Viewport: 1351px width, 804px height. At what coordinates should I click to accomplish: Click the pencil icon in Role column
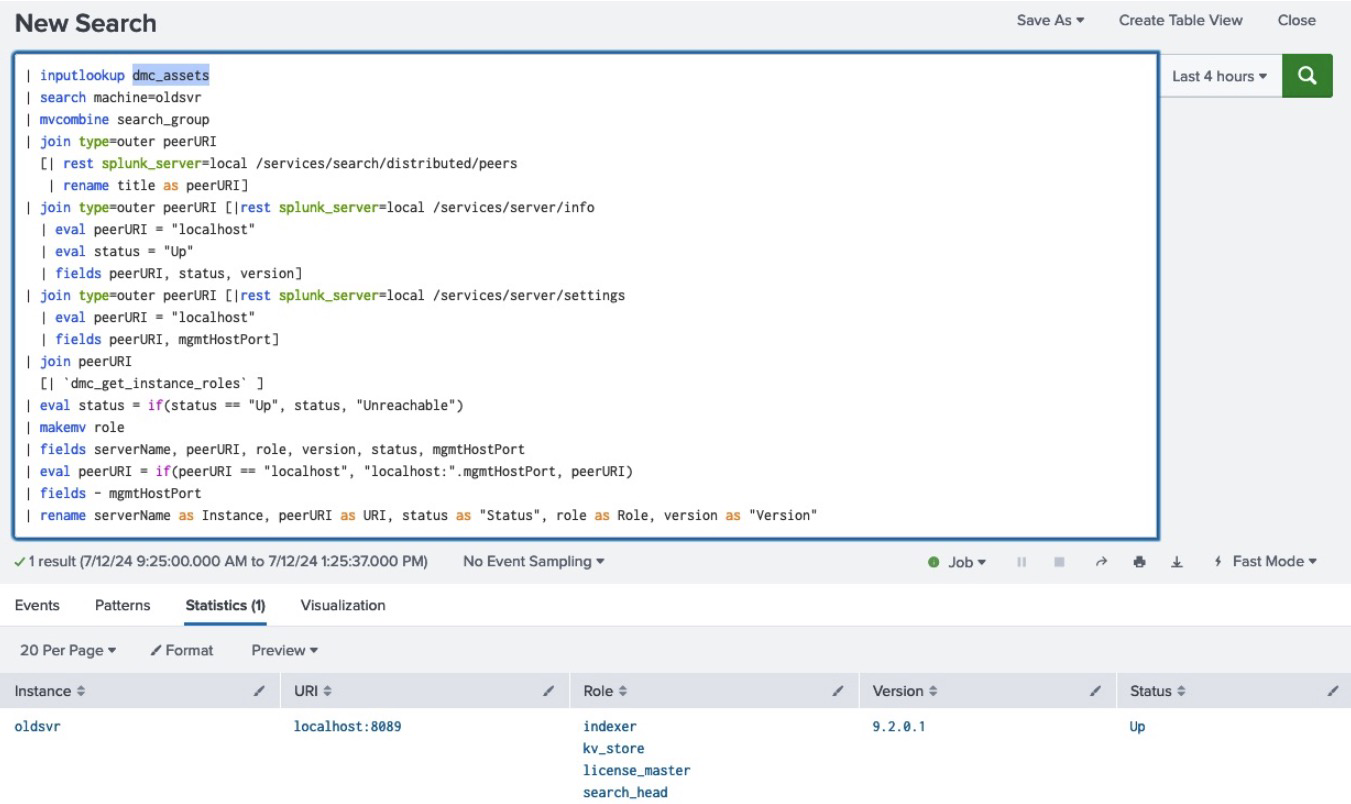(838, 691)
